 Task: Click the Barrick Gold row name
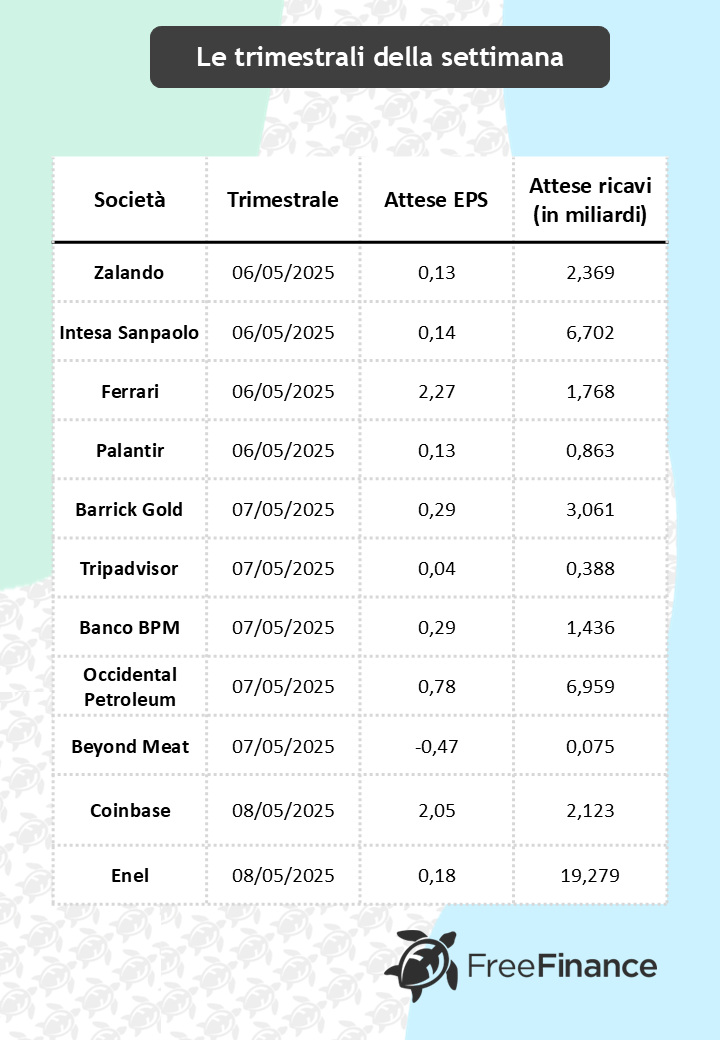coord(130,509)
